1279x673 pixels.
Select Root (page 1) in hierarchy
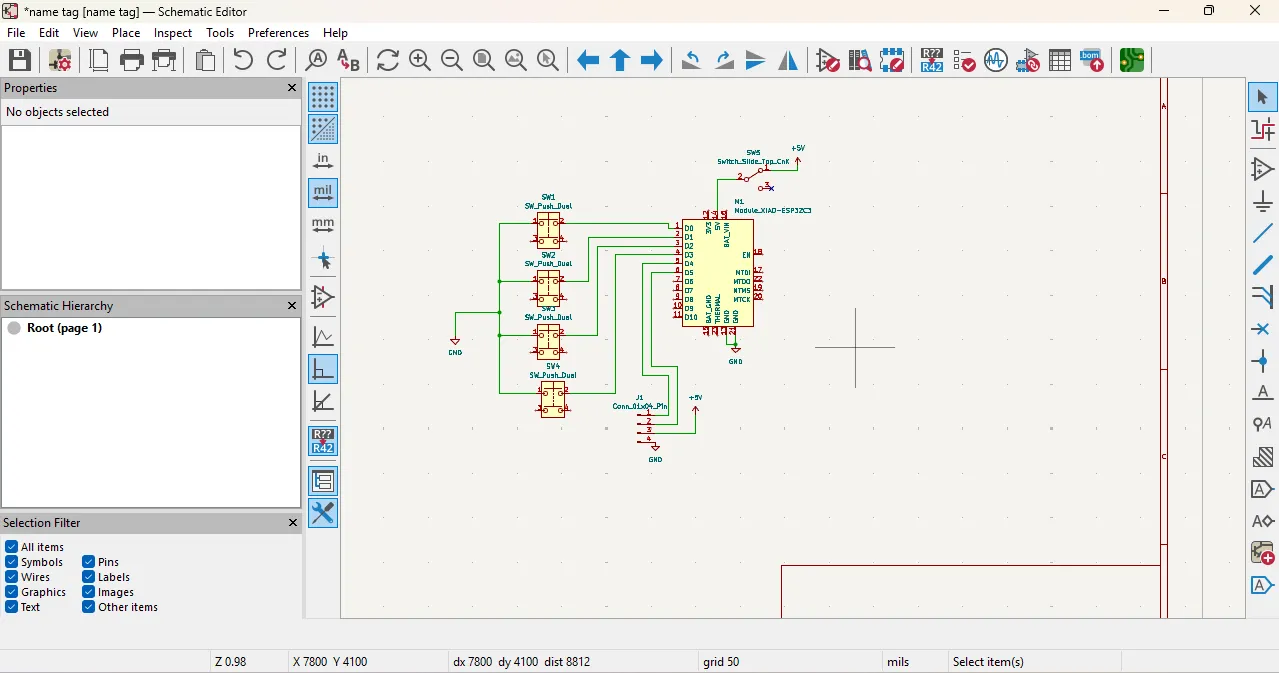[64, 328]
